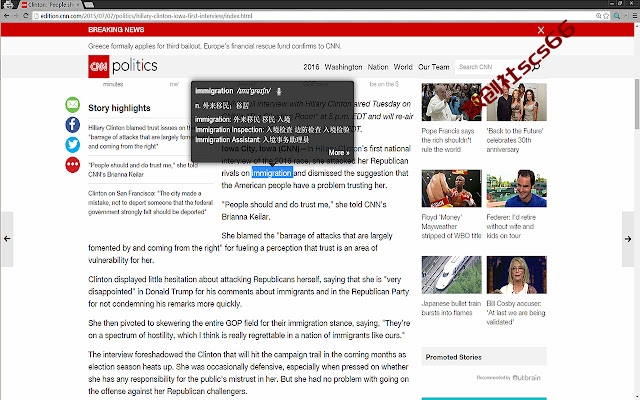Play pronunciation of immigration in popup
This screenshot has width=640, height=400.
tap(279, 91)
